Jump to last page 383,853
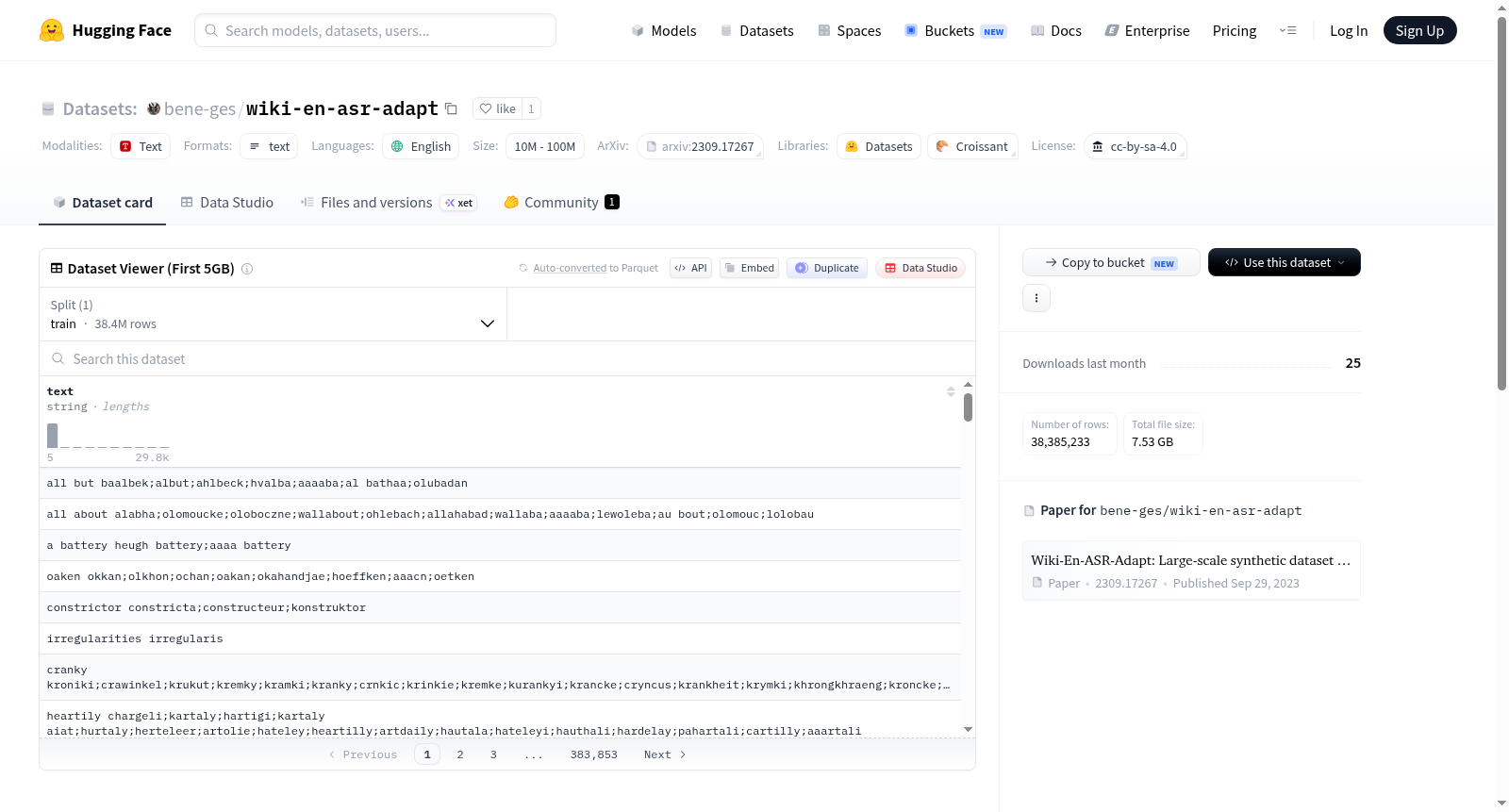This screenshot has width=1509, height=812. [594, 754]
